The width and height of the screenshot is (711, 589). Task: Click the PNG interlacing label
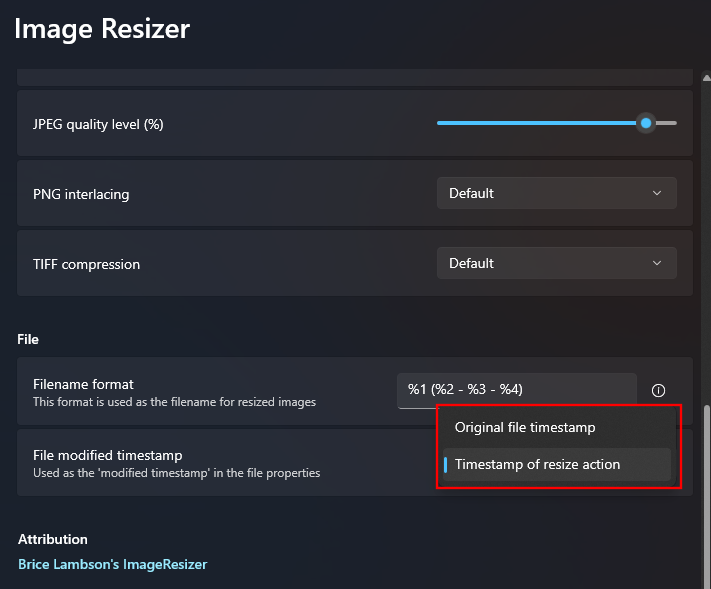[81, 194]
